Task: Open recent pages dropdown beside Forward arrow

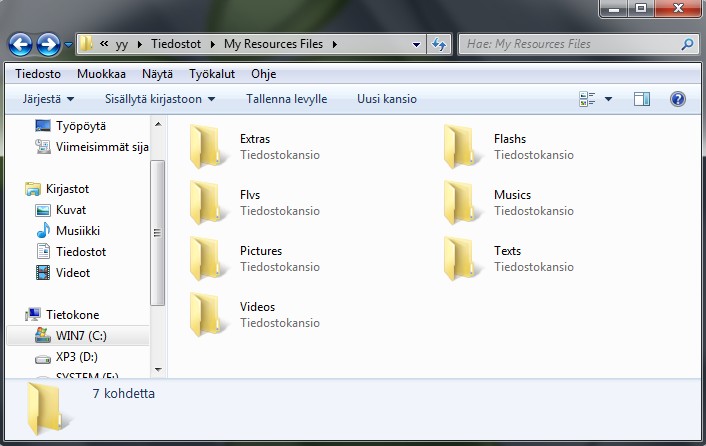Action: (68, 45)
